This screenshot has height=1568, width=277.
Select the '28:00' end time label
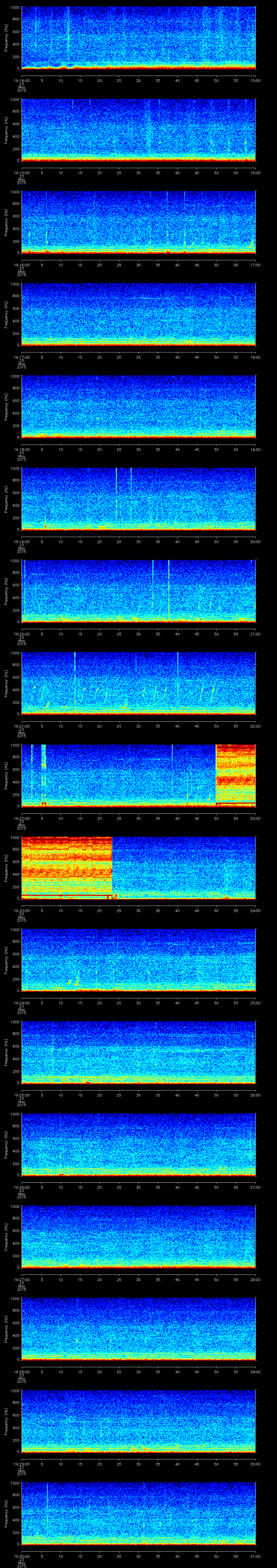256,1279
